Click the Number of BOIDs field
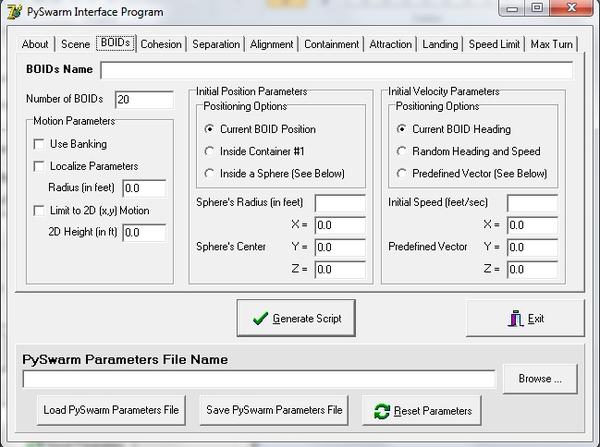600x447 pixels. pyautogui.click(x=144, y=100)
